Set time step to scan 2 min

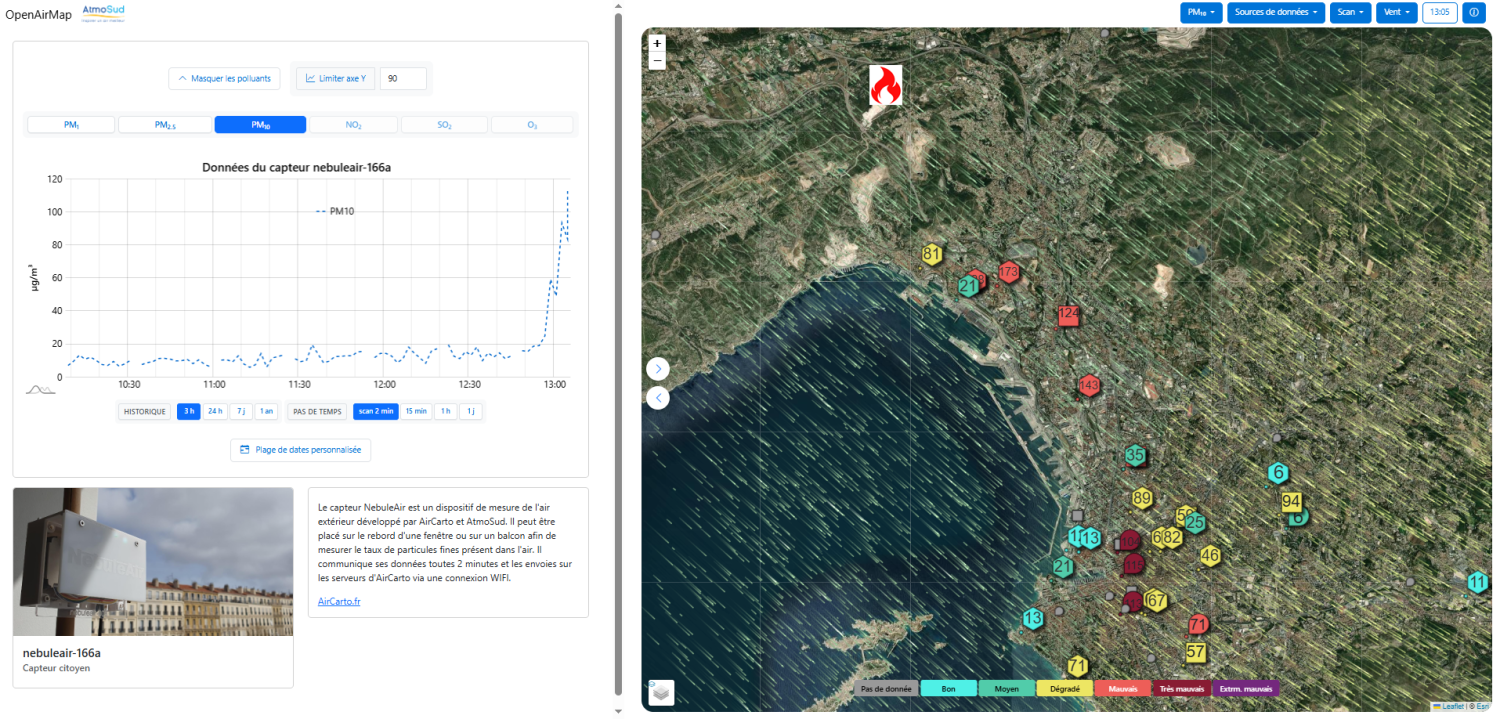376,411
